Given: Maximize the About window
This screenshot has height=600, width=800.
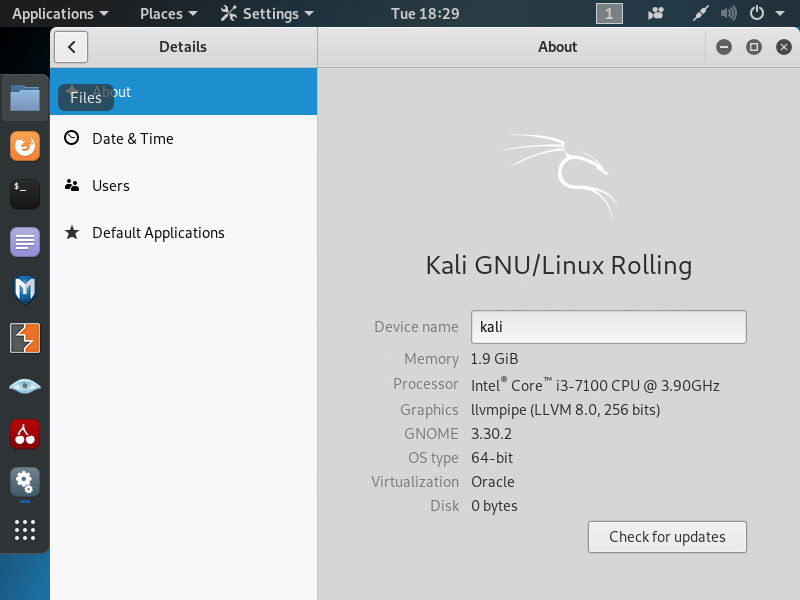Looking at the screenshot, I should 754,47.
